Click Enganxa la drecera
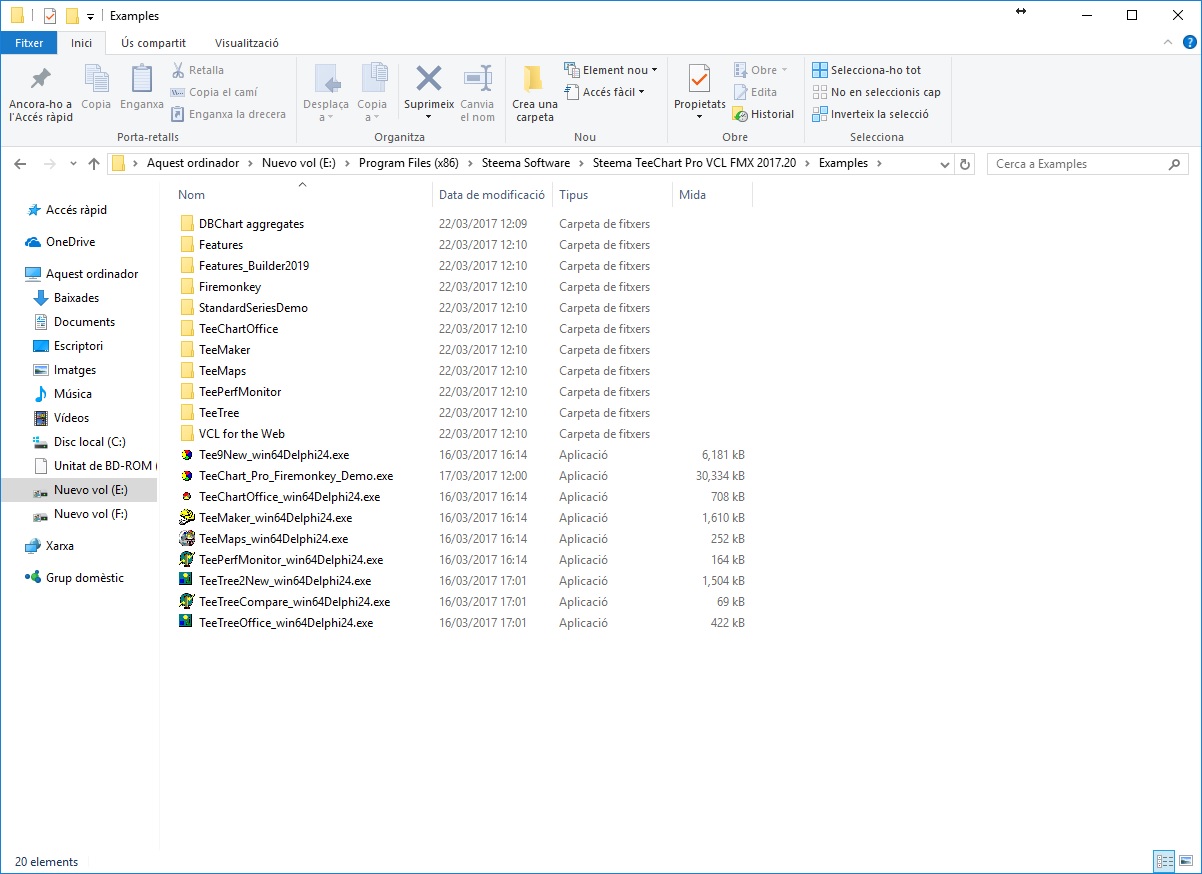 click(228, 114)
